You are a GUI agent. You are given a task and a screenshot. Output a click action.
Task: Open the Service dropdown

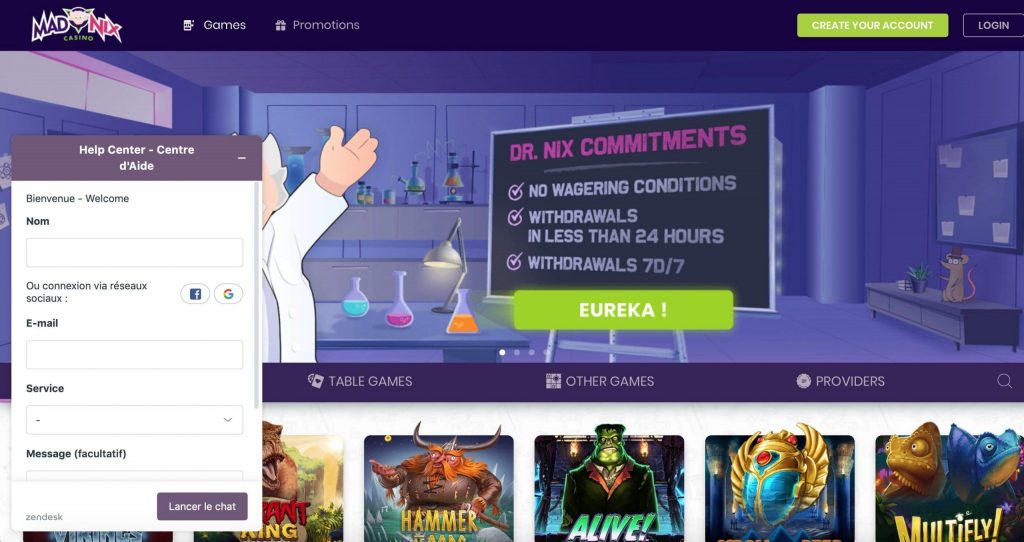pos(135,420)
